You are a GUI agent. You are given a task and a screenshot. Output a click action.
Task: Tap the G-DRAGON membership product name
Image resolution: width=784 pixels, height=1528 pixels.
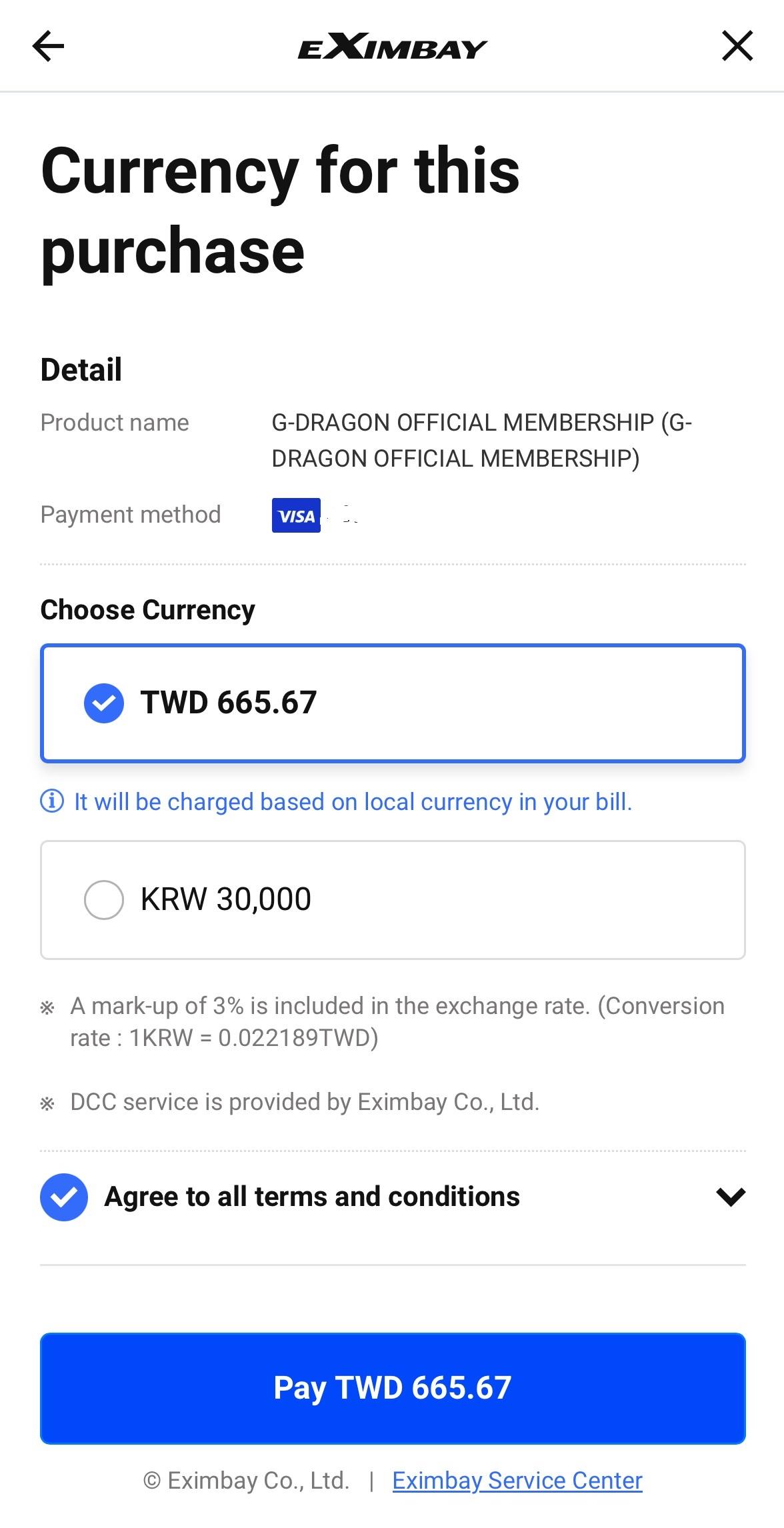point(482,441)
